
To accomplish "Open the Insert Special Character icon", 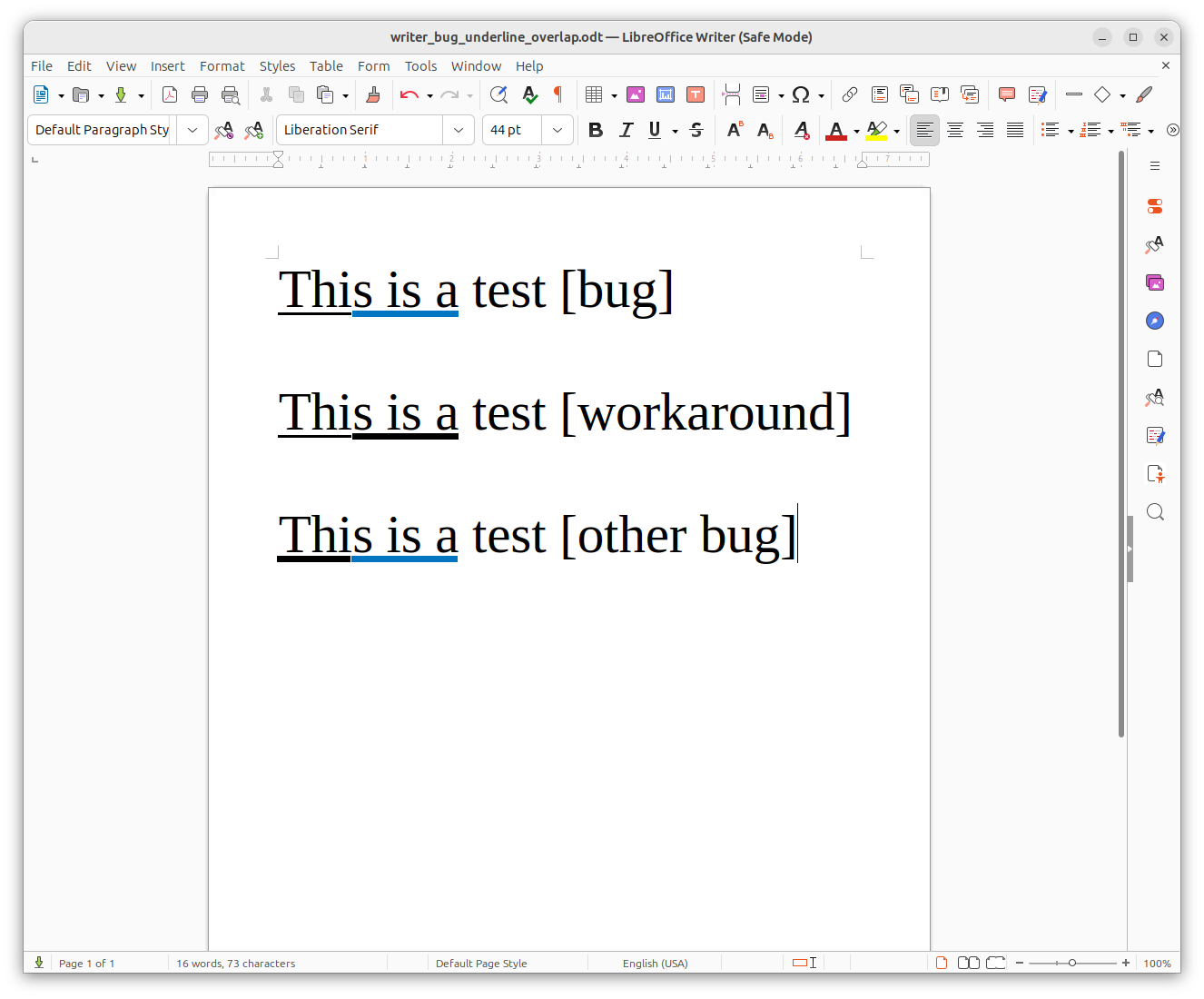I will [x=800, y=94].
